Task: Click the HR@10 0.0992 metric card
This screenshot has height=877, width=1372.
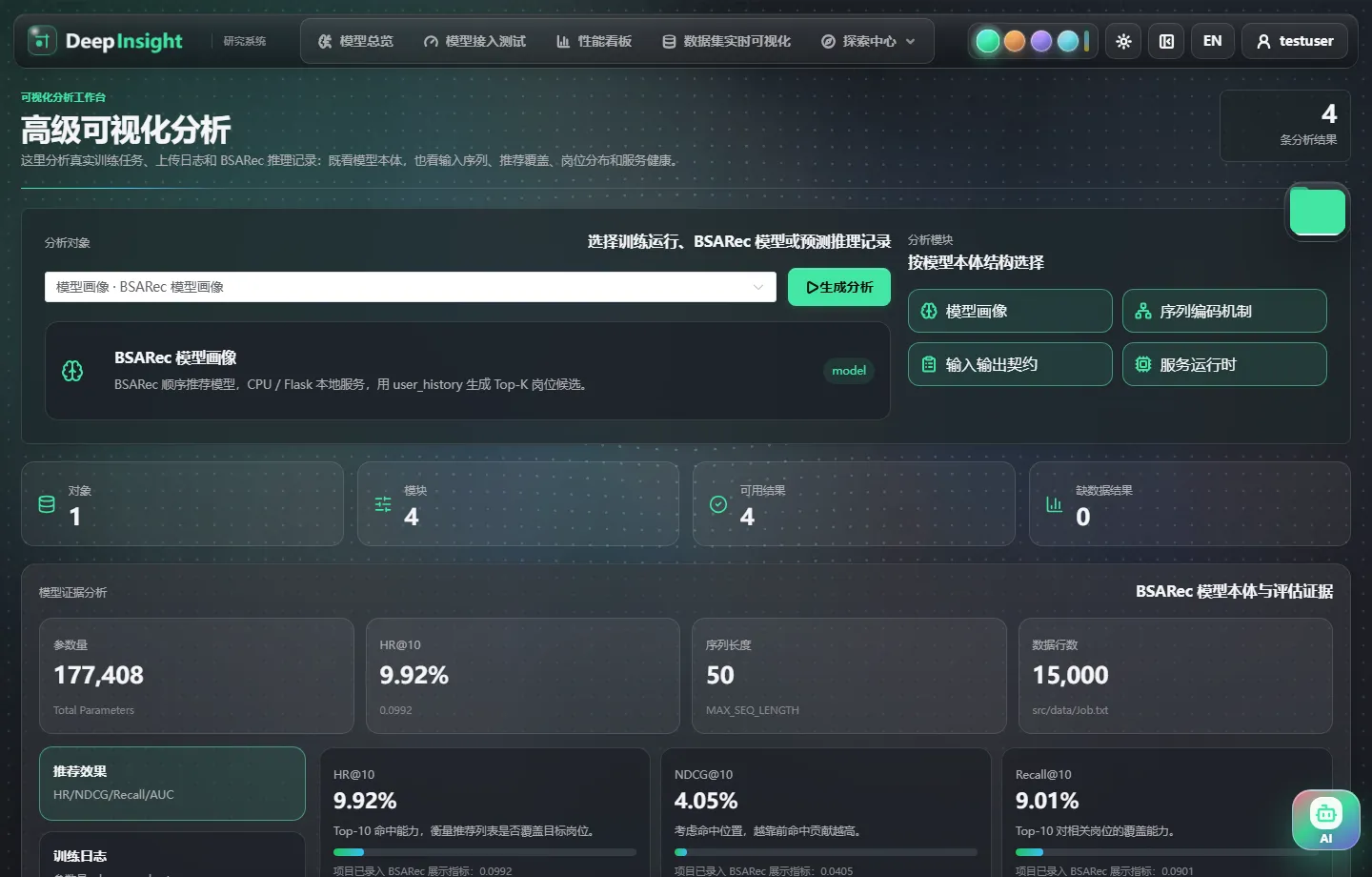Action: coord(522,676)
